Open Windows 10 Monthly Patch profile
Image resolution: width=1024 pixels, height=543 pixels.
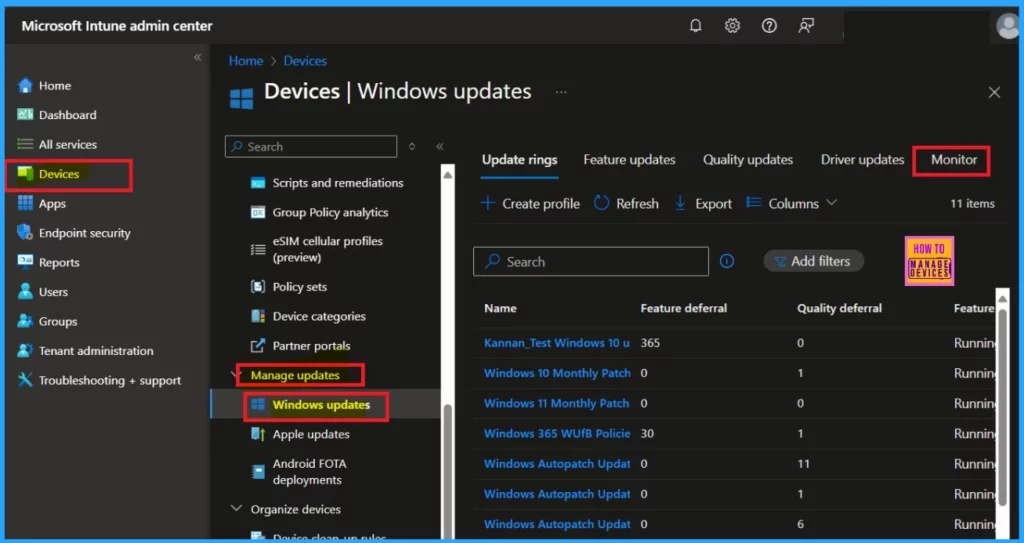tap(557, 373)
